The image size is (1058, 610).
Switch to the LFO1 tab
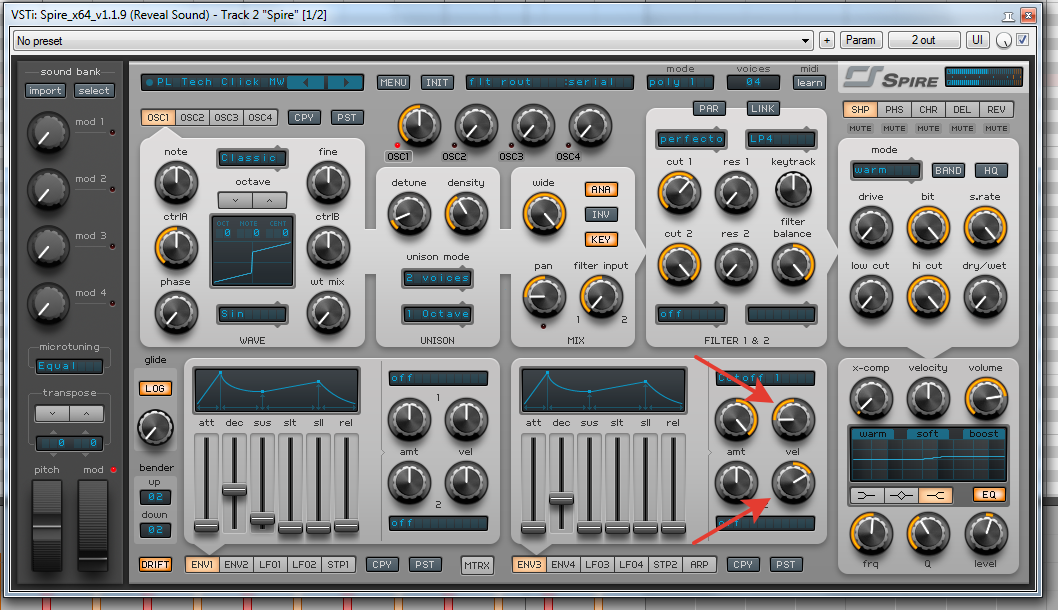tap(270, 565)
